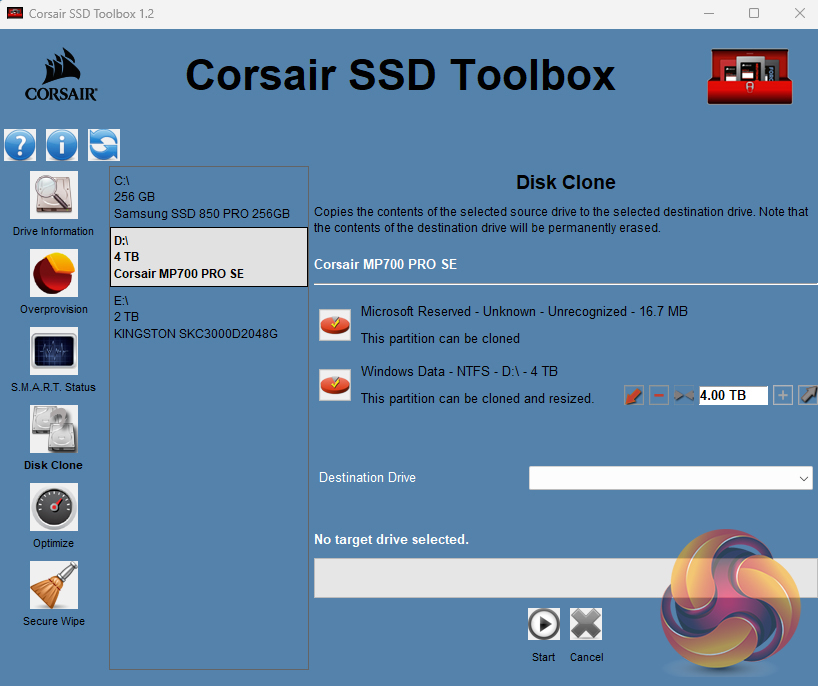The height and width of the screenshot is (686, 818).
Task: Select the C:\ Samsung SSD 850 PRO drive
Action: click(x=208, y=197)
